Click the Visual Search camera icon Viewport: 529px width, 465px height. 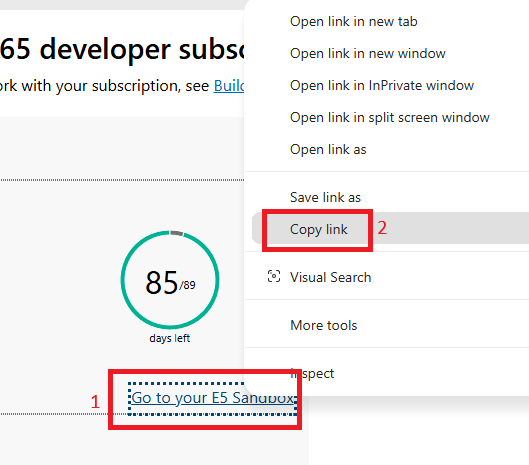click(274, 276)
